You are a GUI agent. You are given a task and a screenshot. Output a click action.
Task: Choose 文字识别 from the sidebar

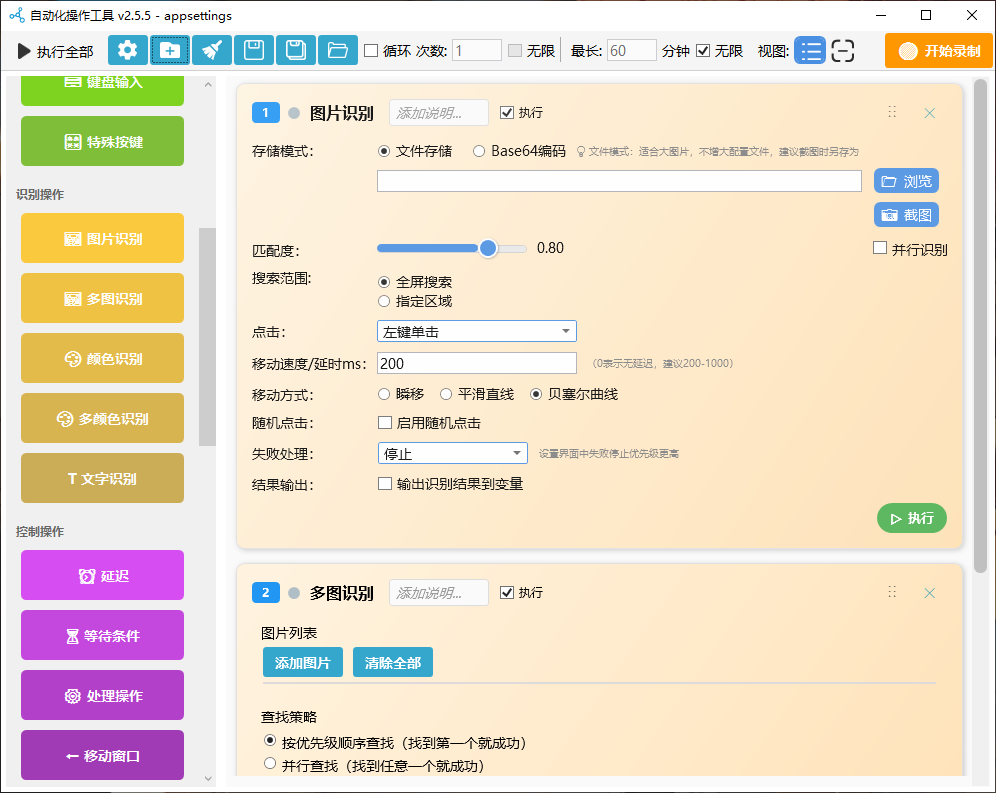pos(102,478)
